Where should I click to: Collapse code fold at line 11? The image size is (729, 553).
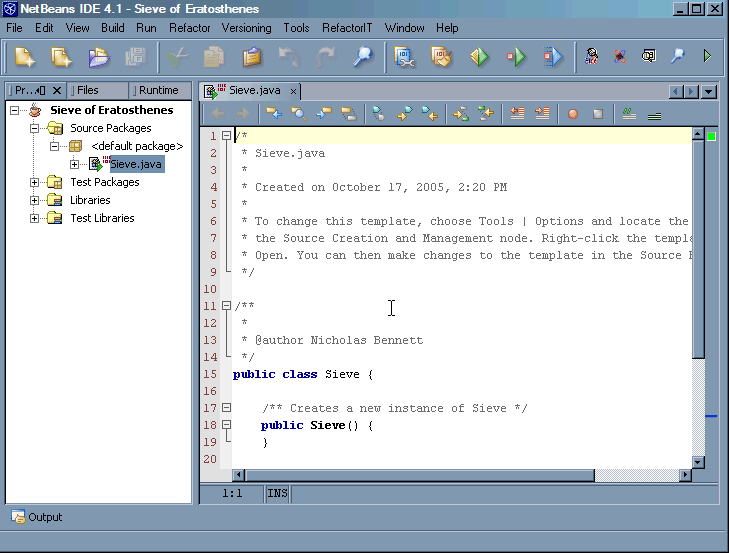pyautogui.click(x=226, y=306)
